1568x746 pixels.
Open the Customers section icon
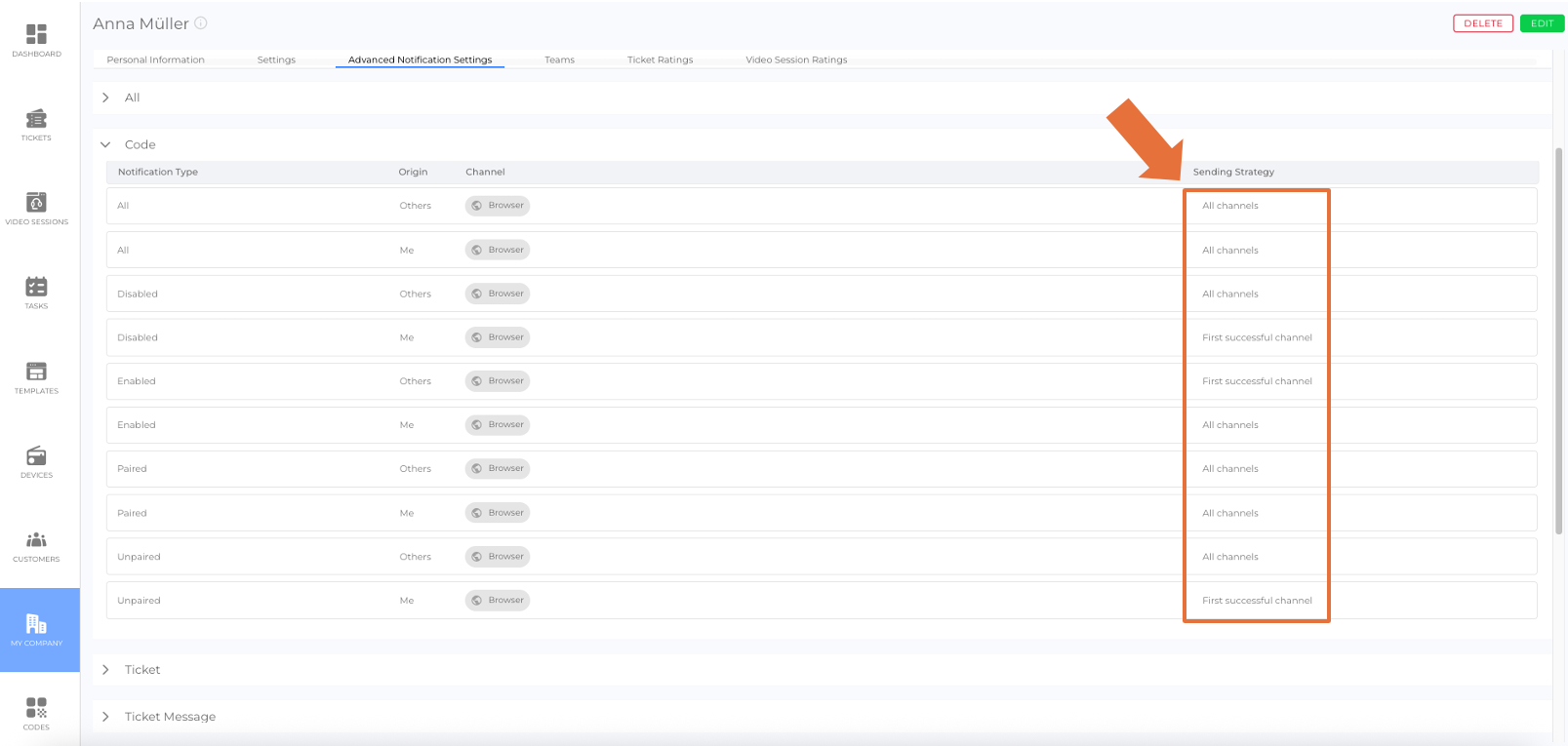(36, 540)
